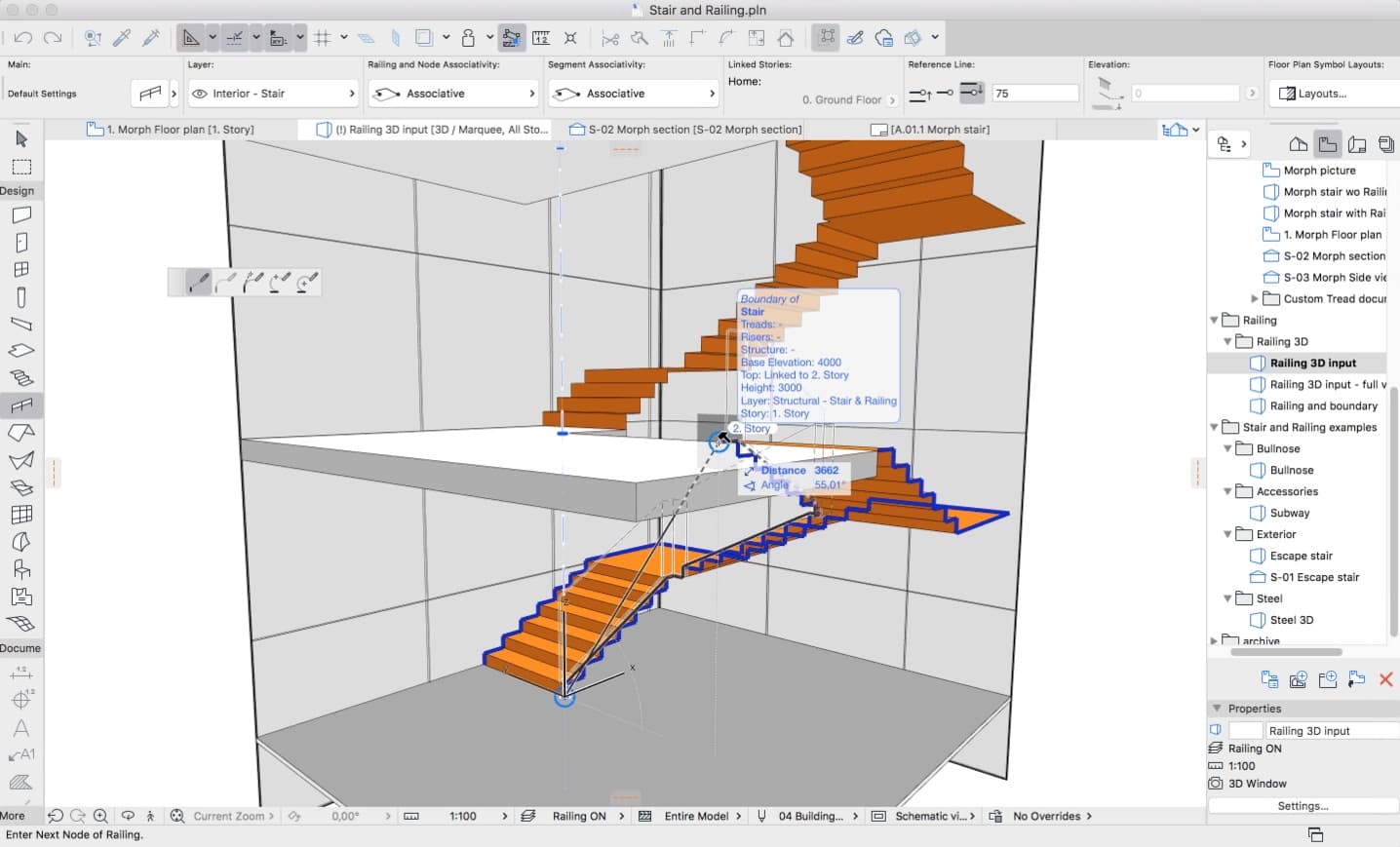The height and width of the screenshot is (847, 1400).
Task: Switch to the A.01.1 Morph stair tab
Action: coord(930,129)
